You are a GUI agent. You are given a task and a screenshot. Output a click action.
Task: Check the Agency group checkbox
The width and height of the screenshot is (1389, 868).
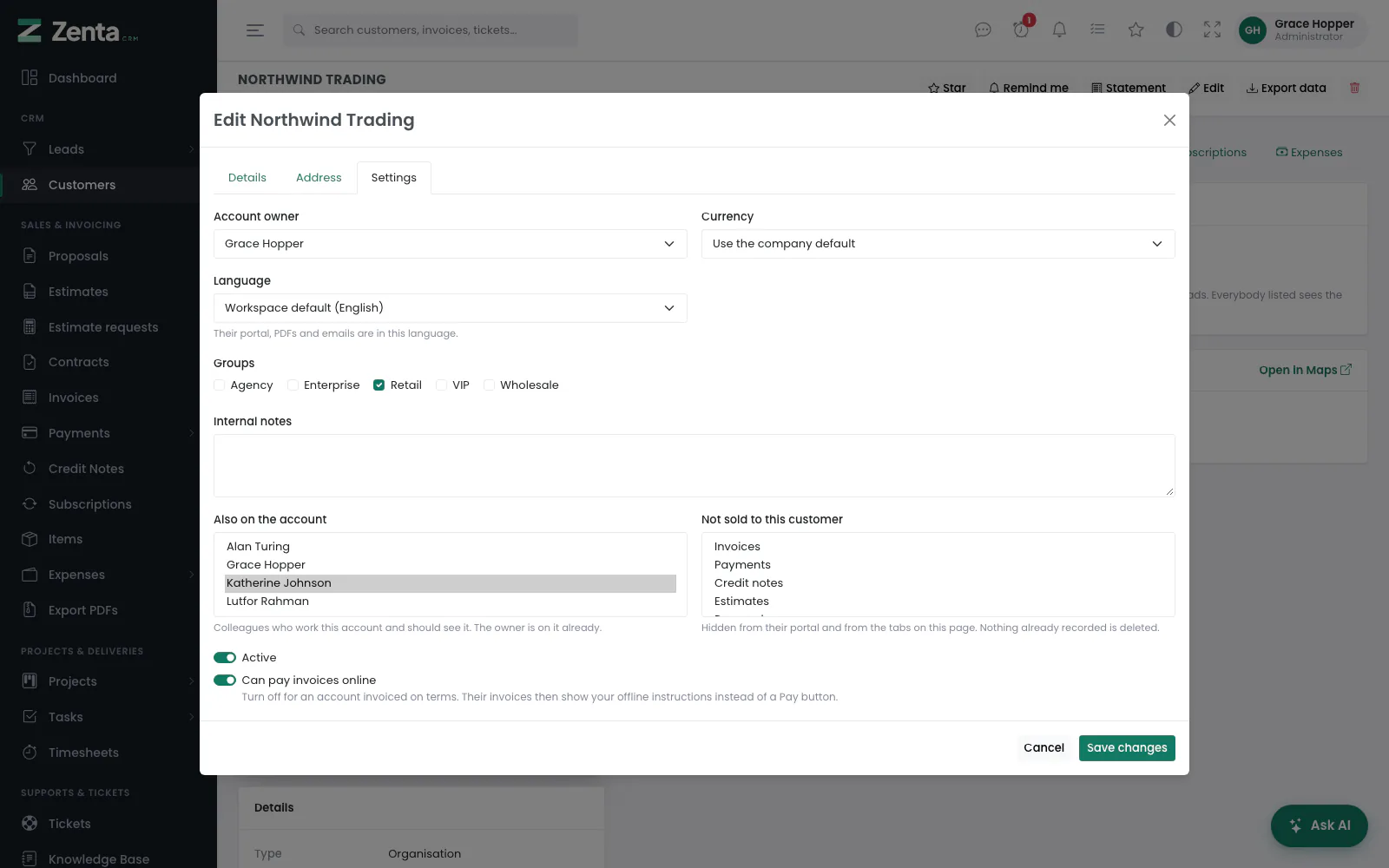[220, 385]
